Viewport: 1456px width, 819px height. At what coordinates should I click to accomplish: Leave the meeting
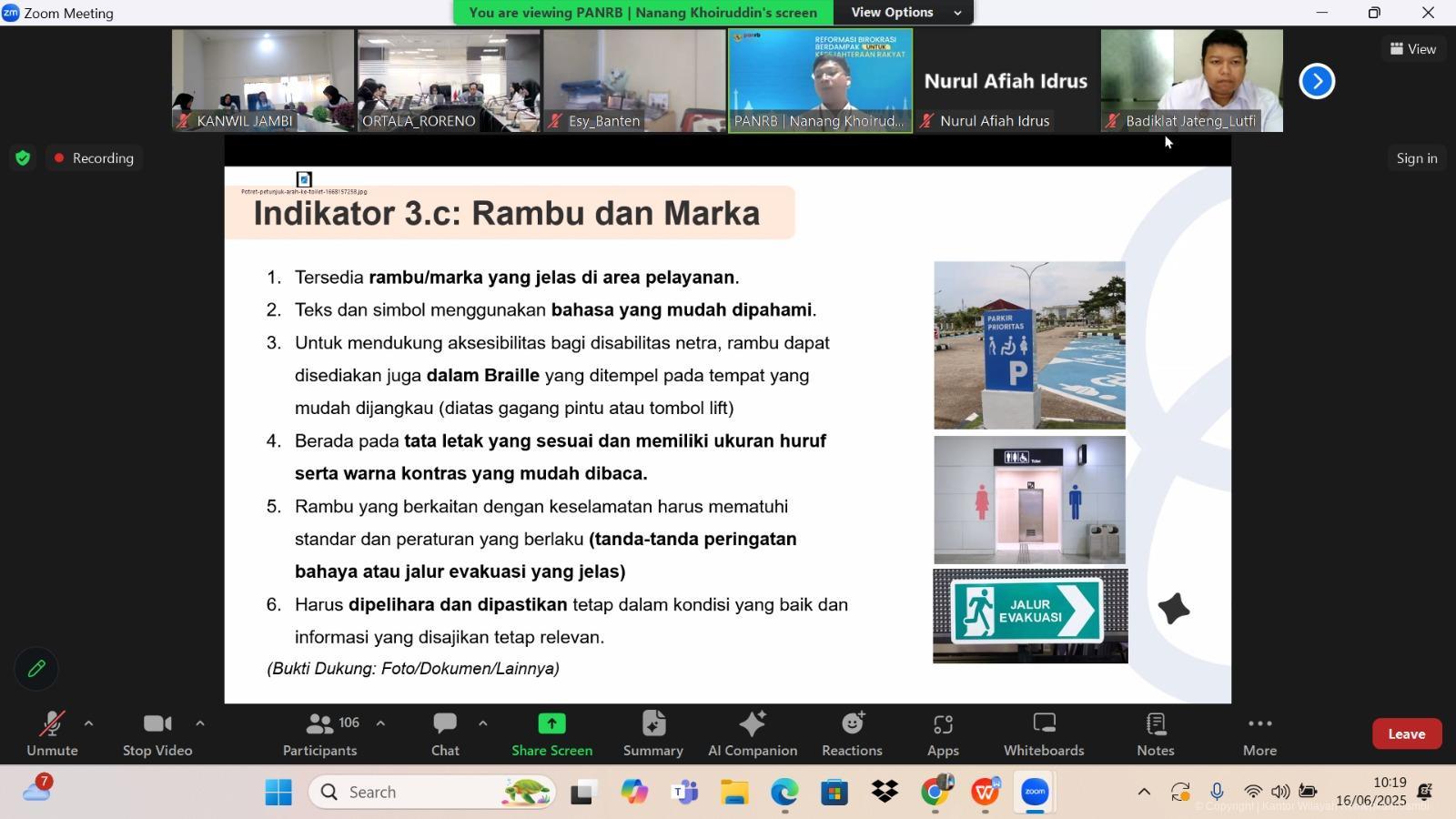tap(1407, 733)
